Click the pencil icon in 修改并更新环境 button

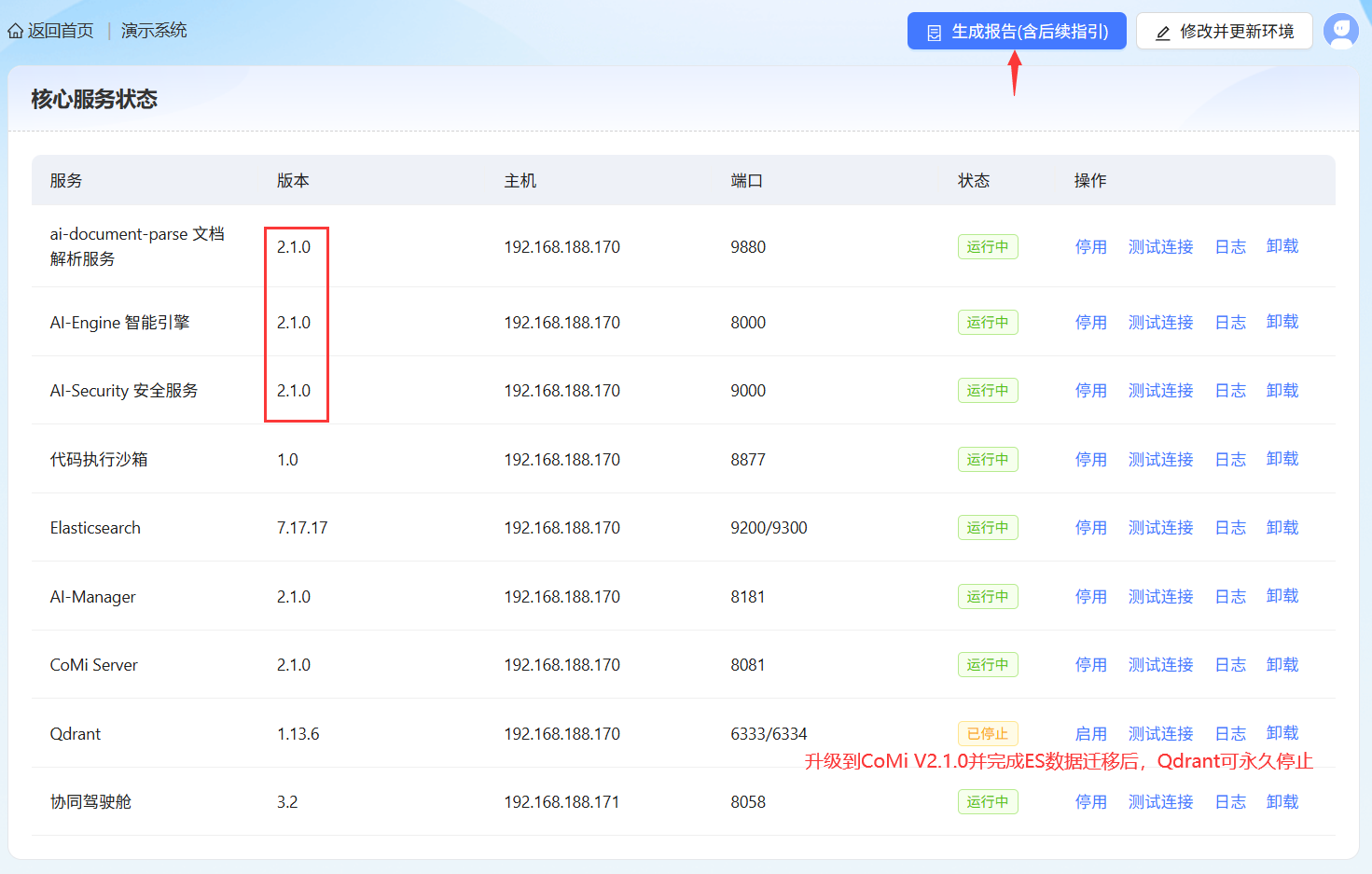1162,33
